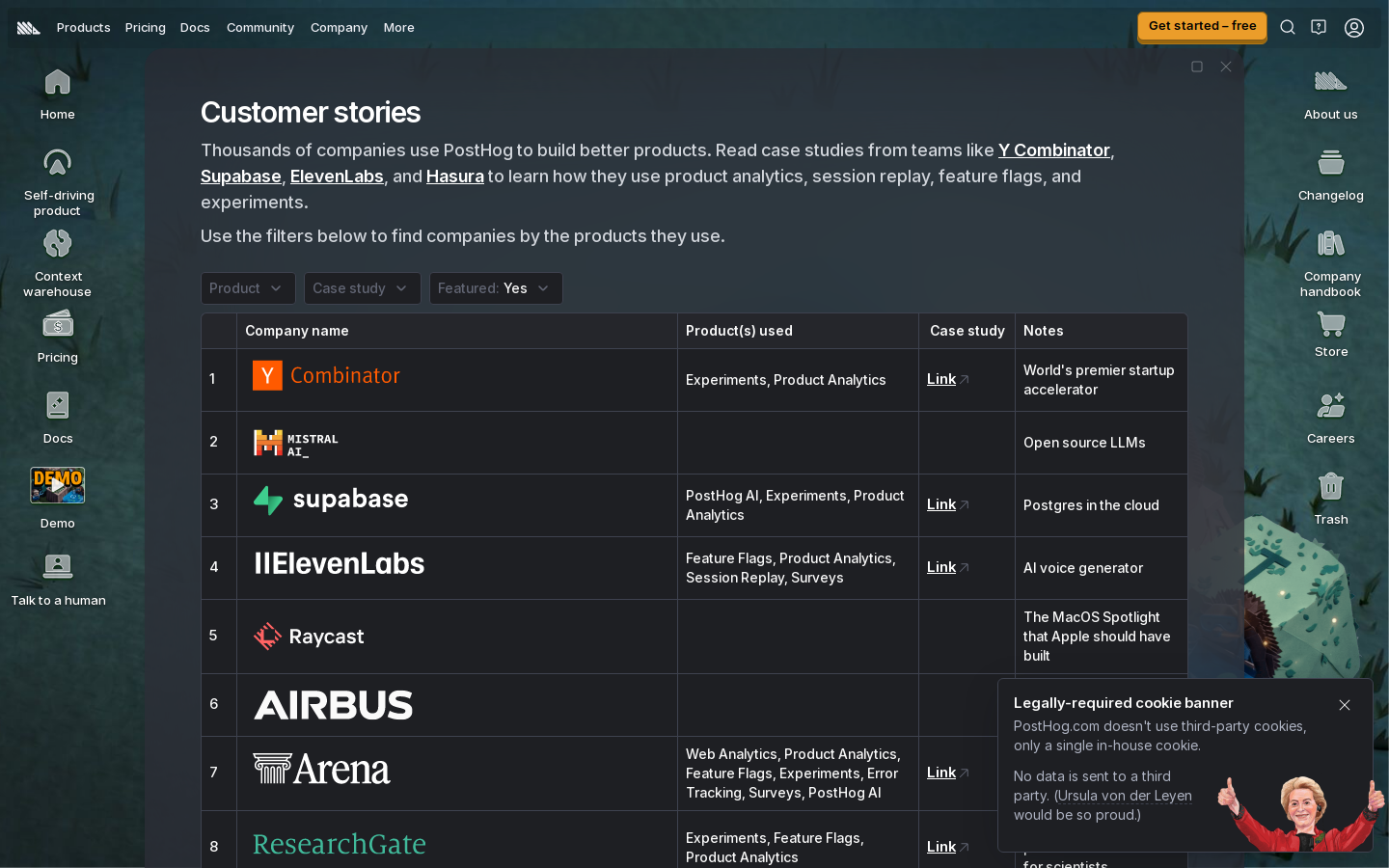Open the More menu

pyautogui.click(x=398, y=27)
